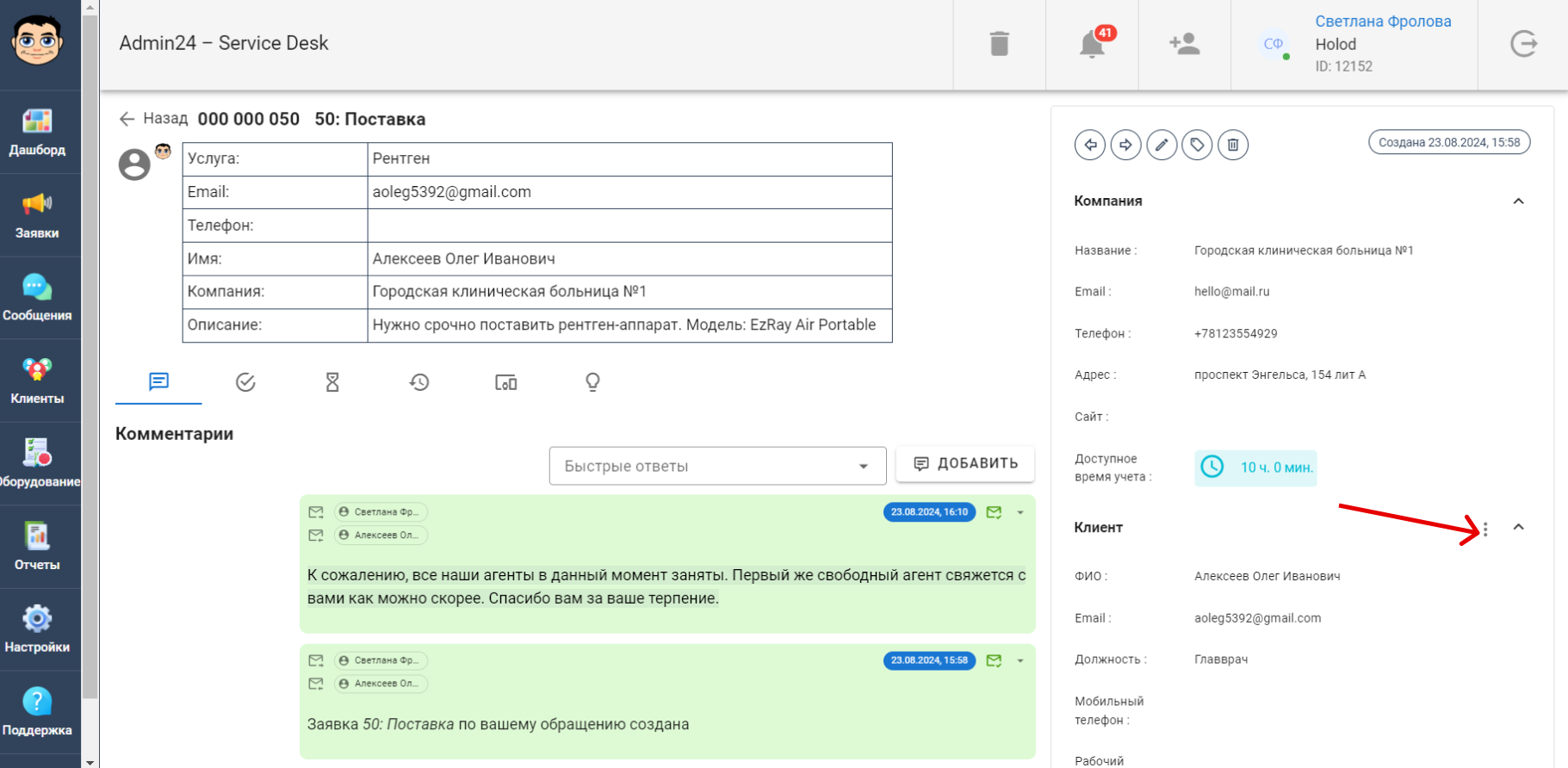Click the logout icon
The height and width of the screenshot is (768, 1568).
(x=1523, y=44)
